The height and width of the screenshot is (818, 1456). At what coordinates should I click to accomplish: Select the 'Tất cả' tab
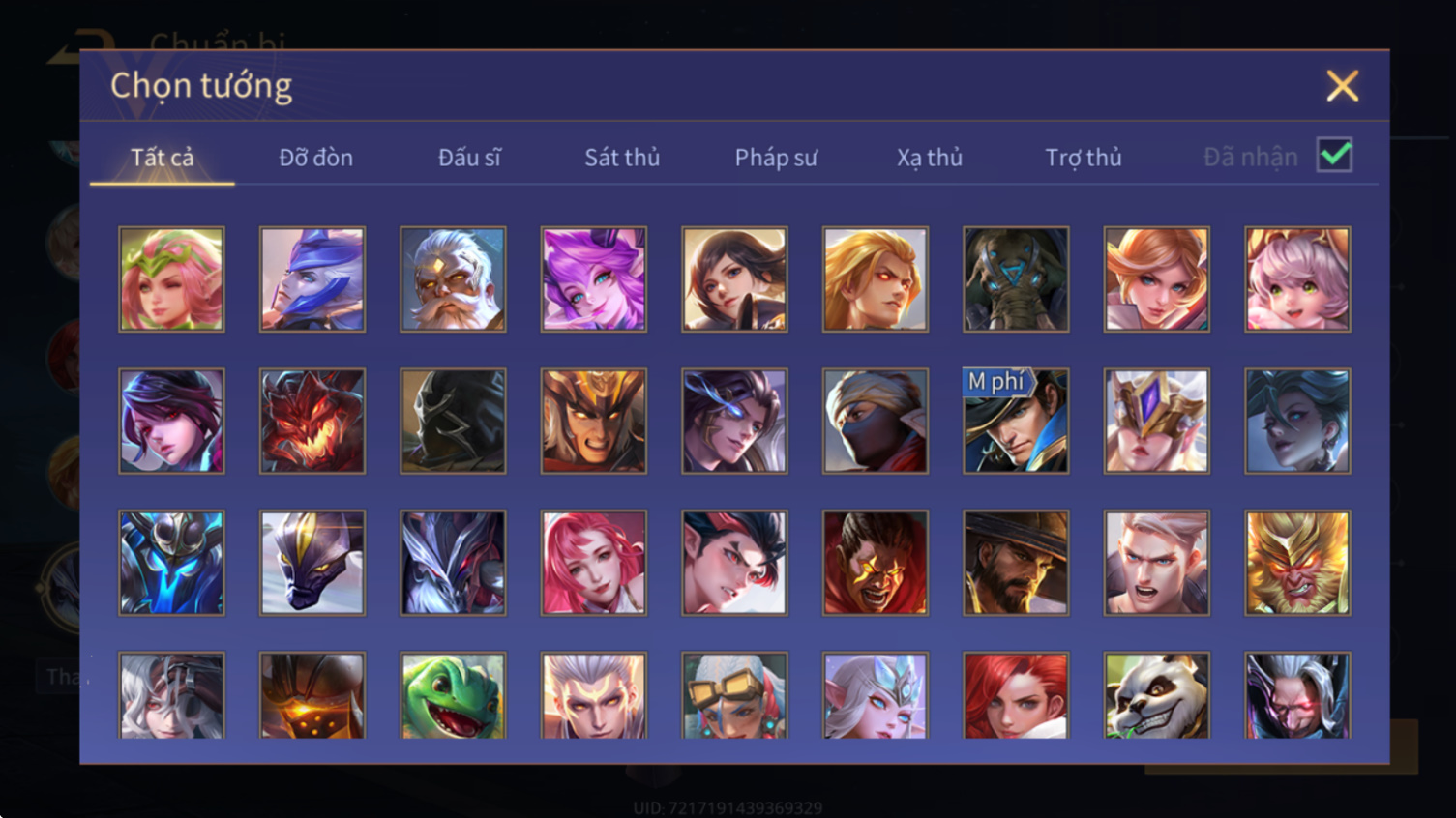click(x=163, y=158)
